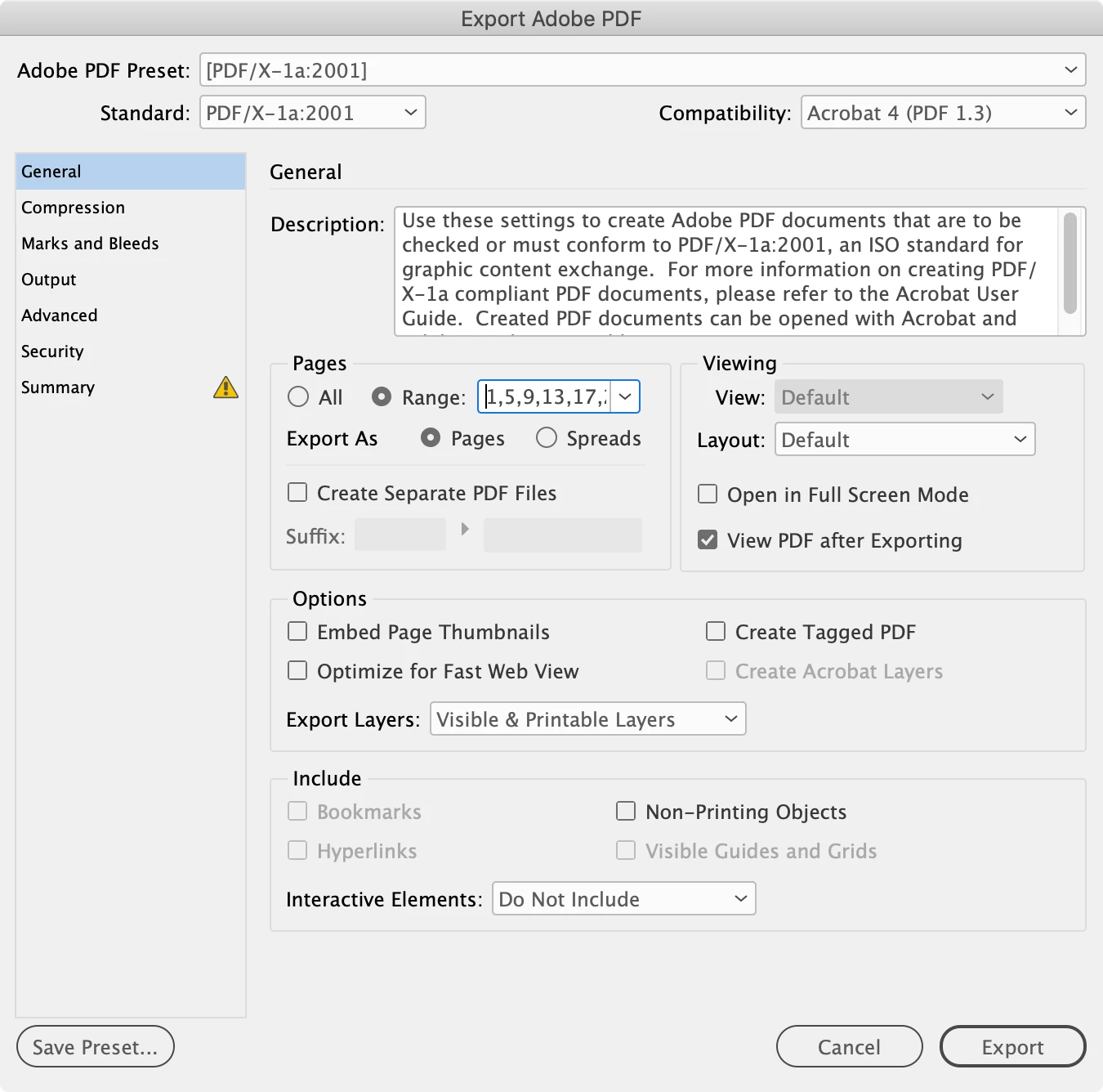Choose Export As Spreads option
Viewport: 1103px width, 1092px height.
click(547, 438)
